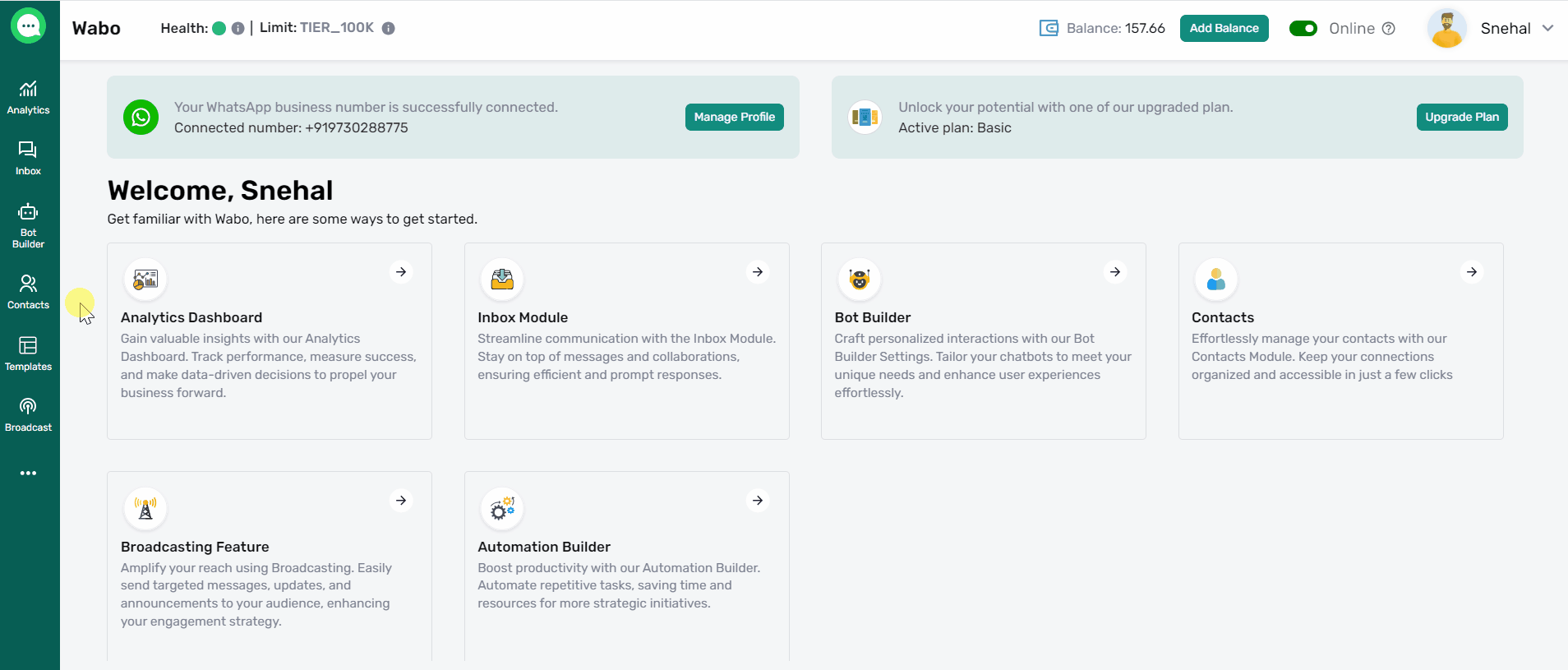Open Templates from the sidebar

[x=28, y=353]
